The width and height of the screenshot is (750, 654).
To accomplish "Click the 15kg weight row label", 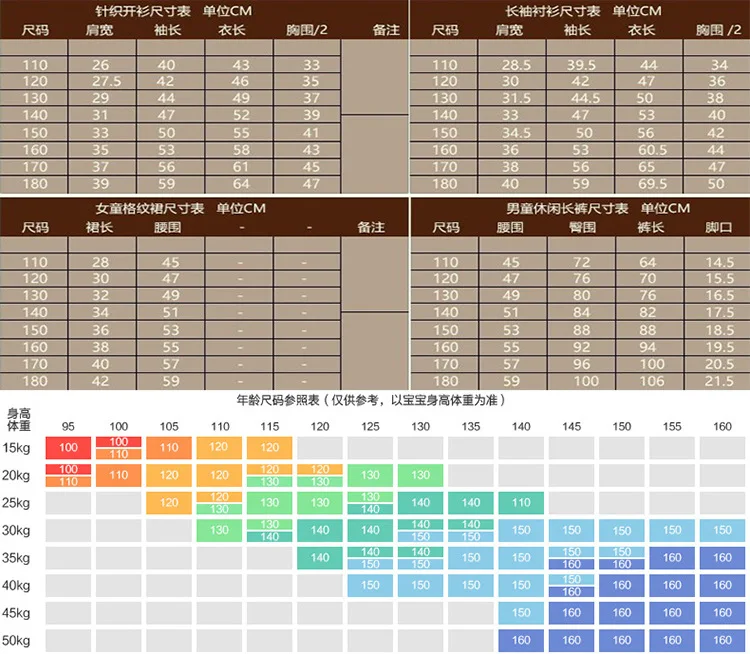I will coord(16,448).
